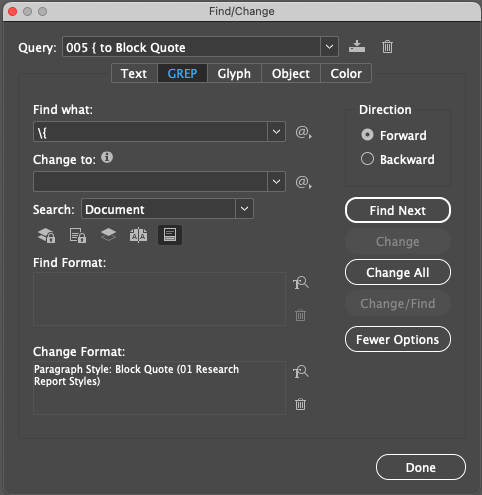Clear Find Format attributes with trash icon

[300, 315]
